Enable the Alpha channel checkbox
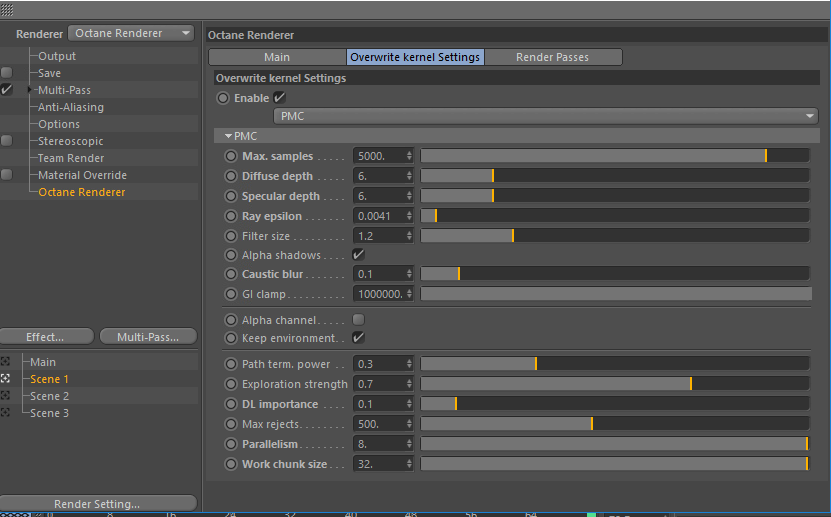Screen dimensions: 831x517 [x=358, y=319]
